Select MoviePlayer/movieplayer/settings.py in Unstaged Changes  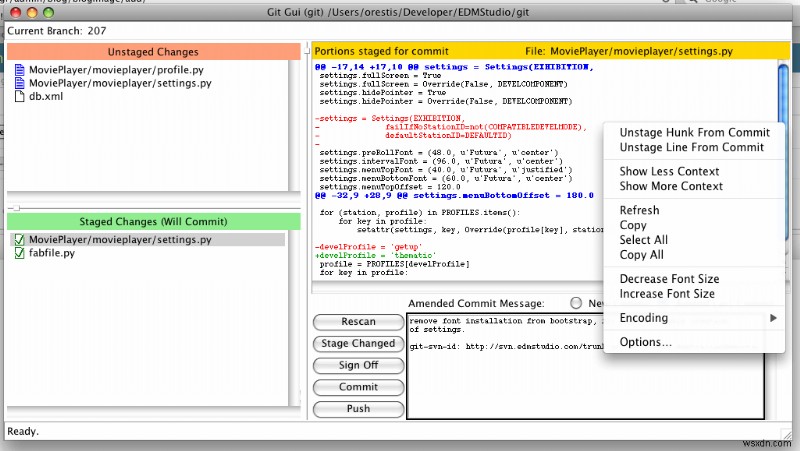click(x=120, y=83)
